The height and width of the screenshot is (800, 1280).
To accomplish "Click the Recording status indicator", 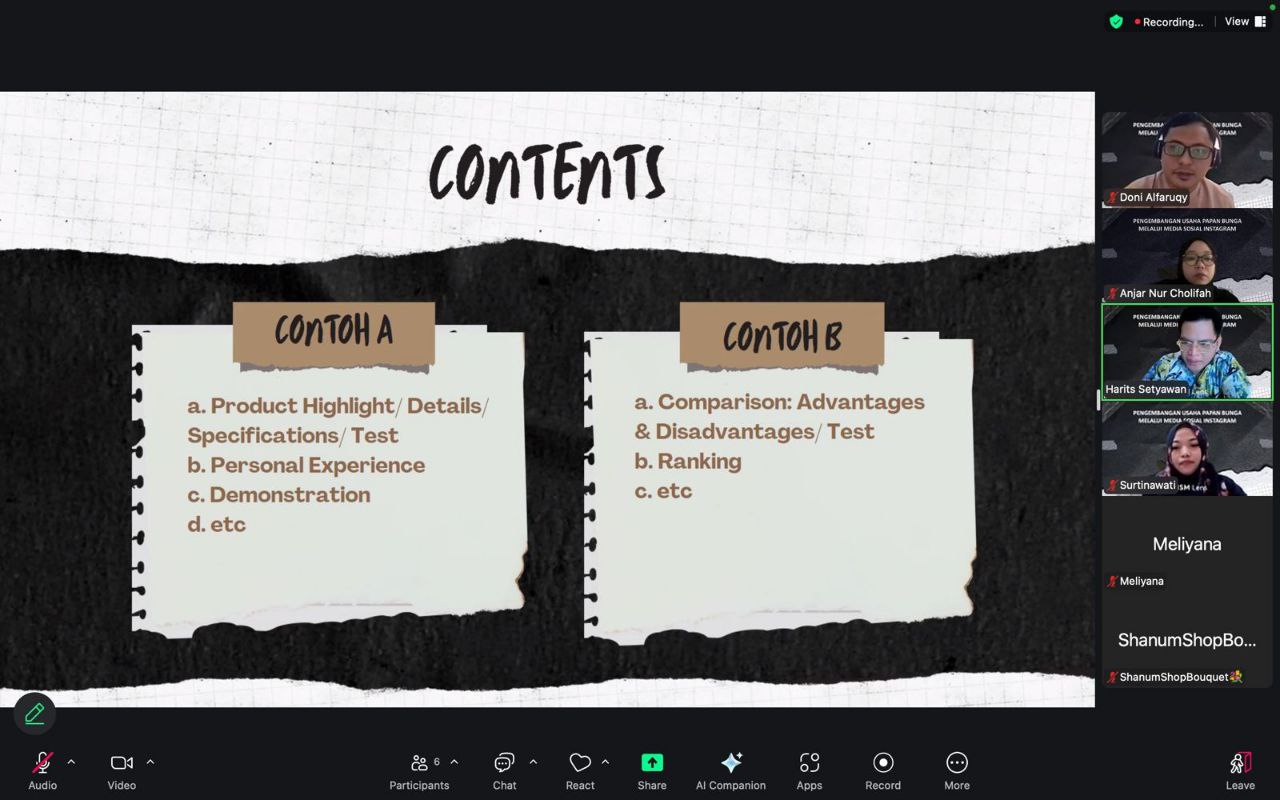I will [x=1168, y=22].
